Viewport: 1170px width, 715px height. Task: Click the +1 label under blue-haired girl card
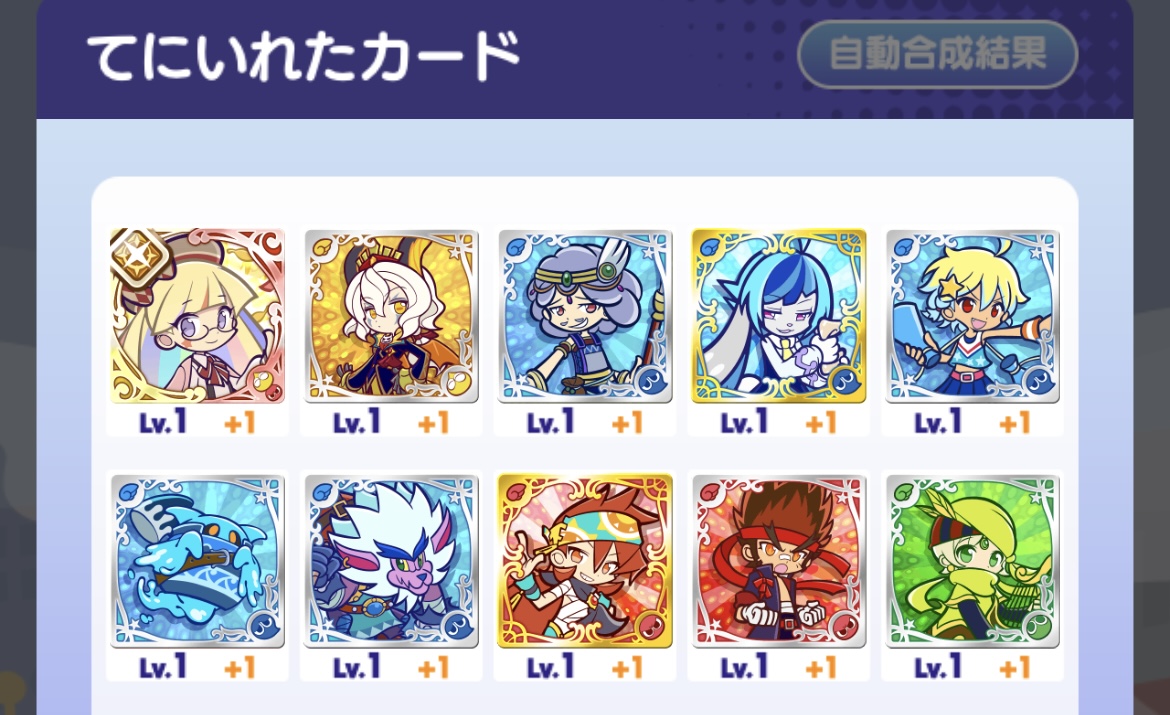pos(822,423)
